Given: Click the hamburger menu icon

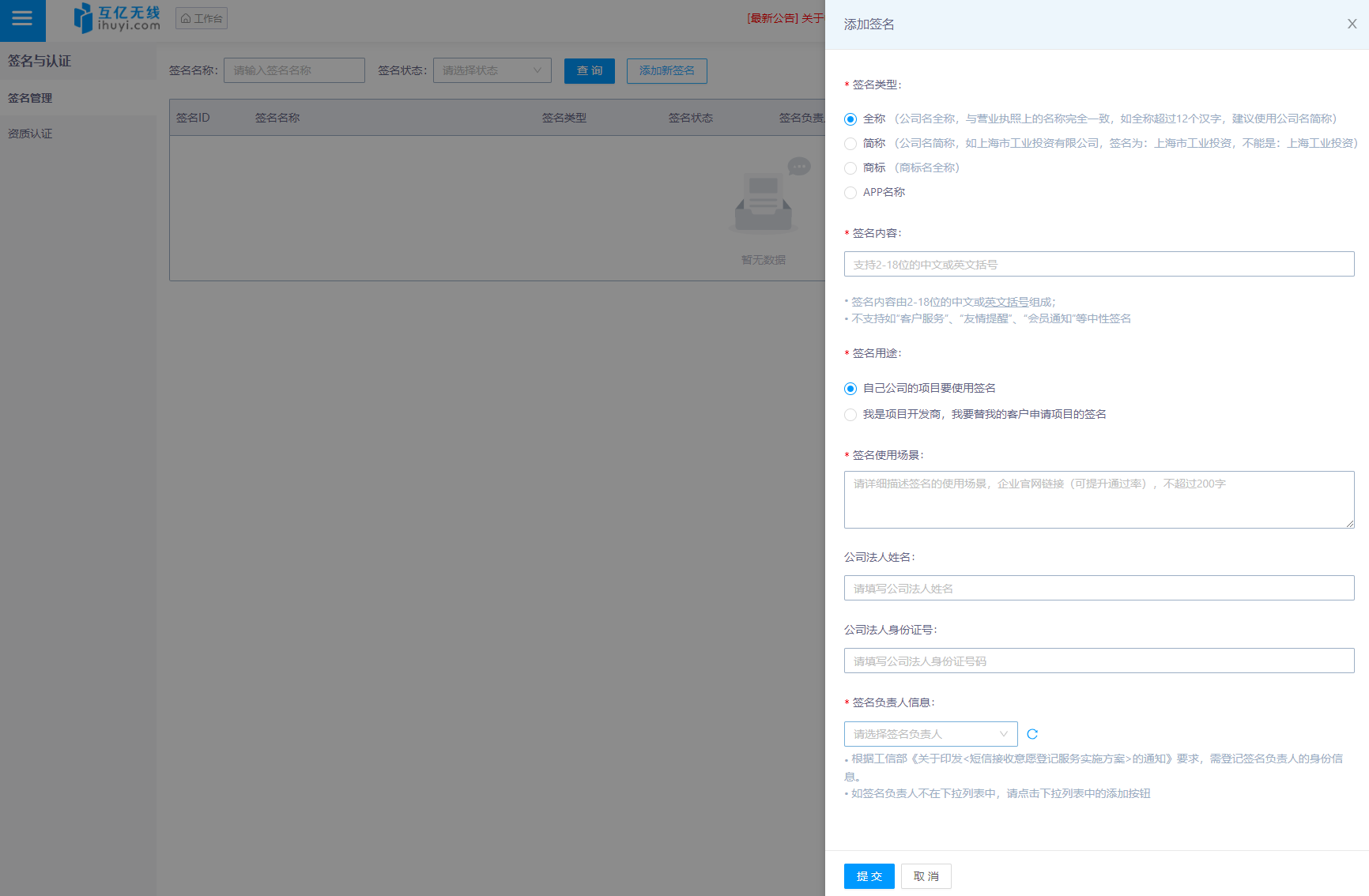Looking at the screenshot, I should 22,19.
